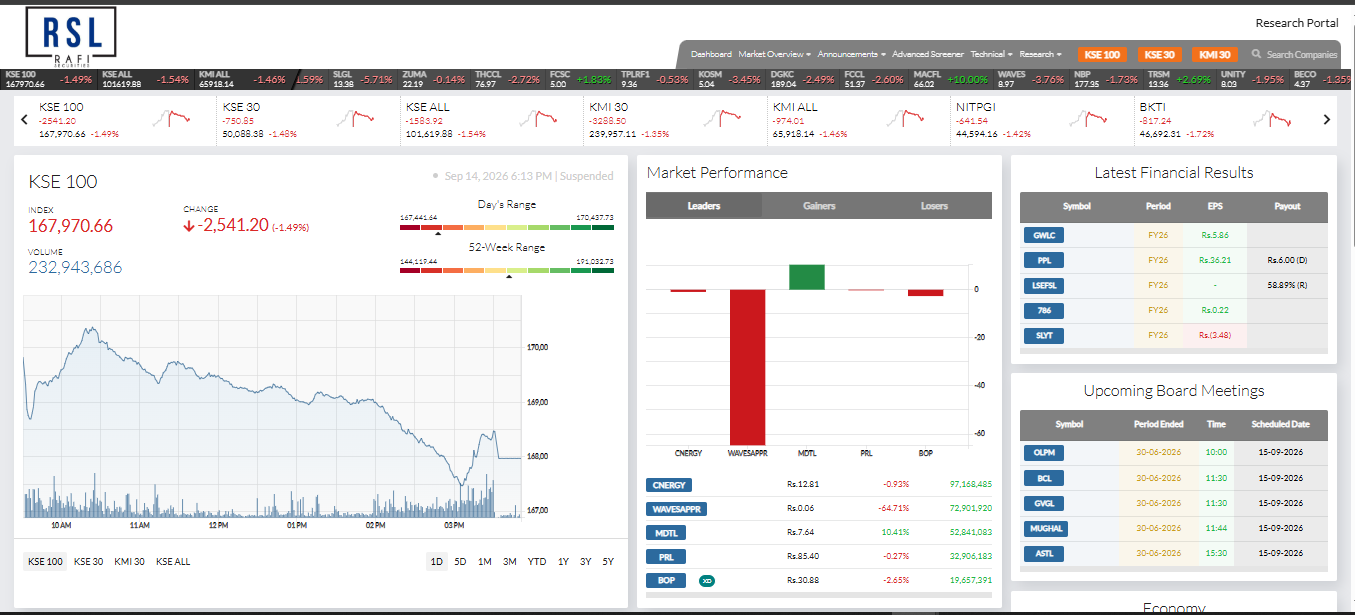Open ASTL board meeting symbol
1355x615 pixels.
(1043, 554)
